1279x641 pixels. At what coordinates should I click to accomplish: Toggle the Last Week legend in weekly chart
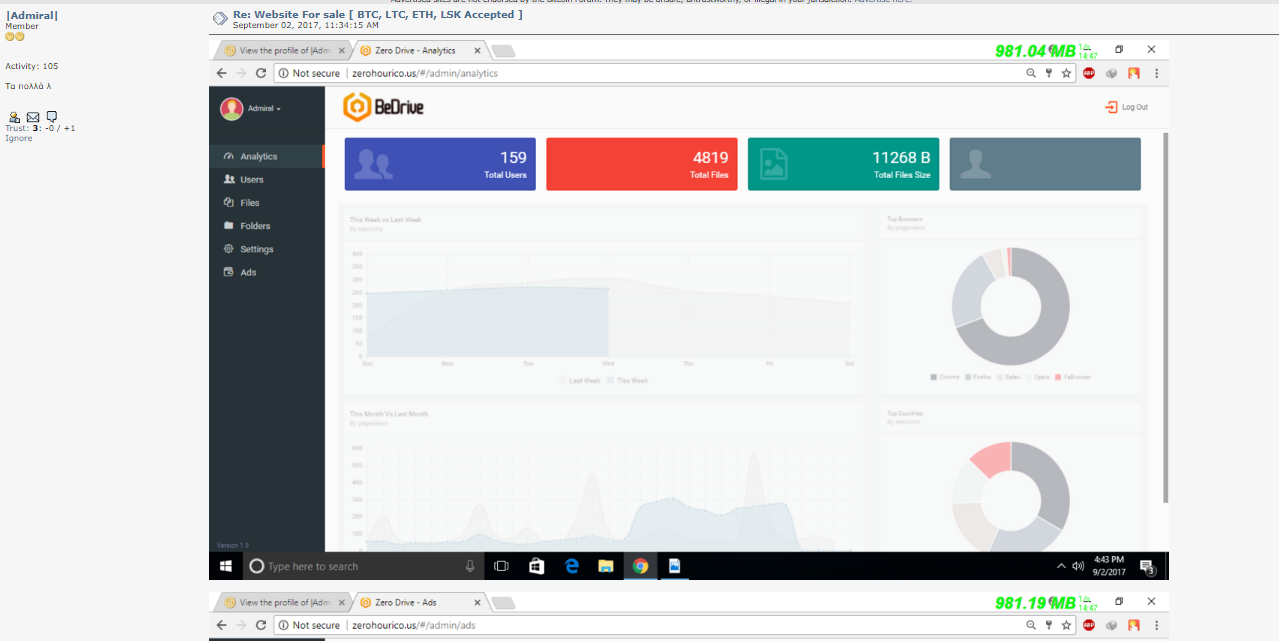click(x=579, y=381)
